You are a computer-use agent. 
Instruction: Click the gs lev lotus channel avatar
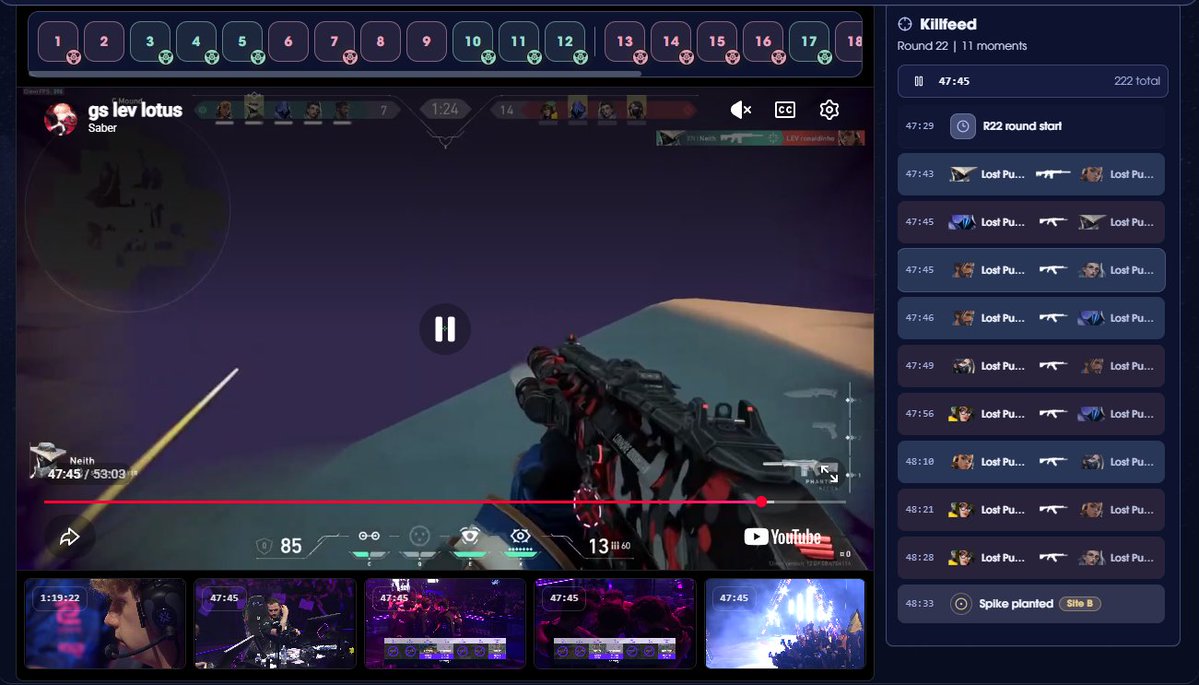pos(61,118)
